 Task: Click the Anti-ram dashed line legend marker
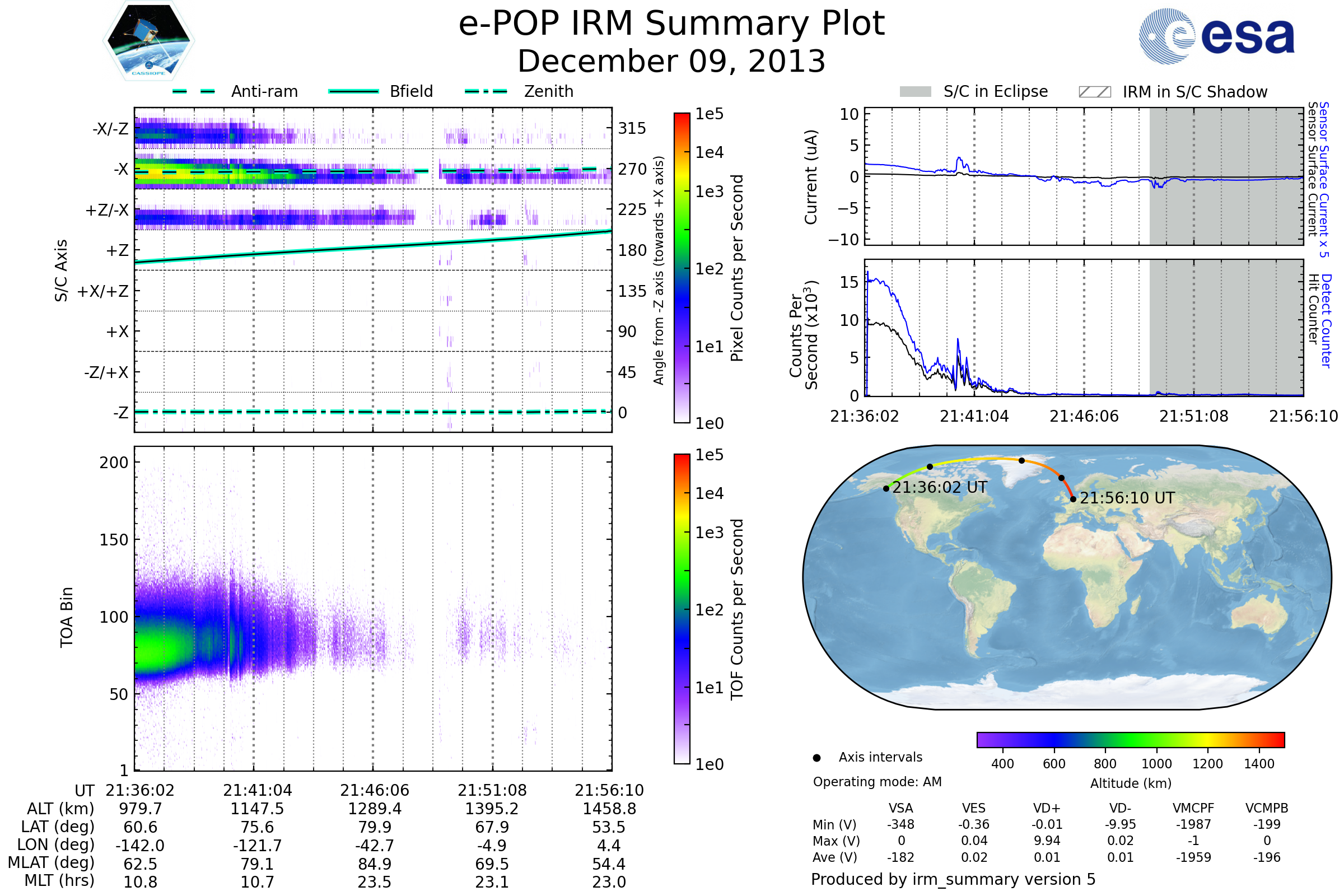pyautogui.click(x=194, y=91)
